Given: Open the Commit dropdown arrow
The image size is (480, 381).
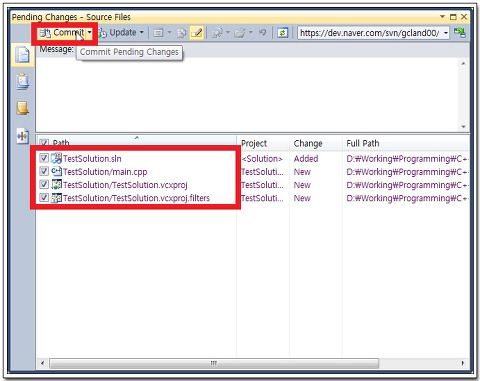Looking at the screenshot, I should (90, 33).
